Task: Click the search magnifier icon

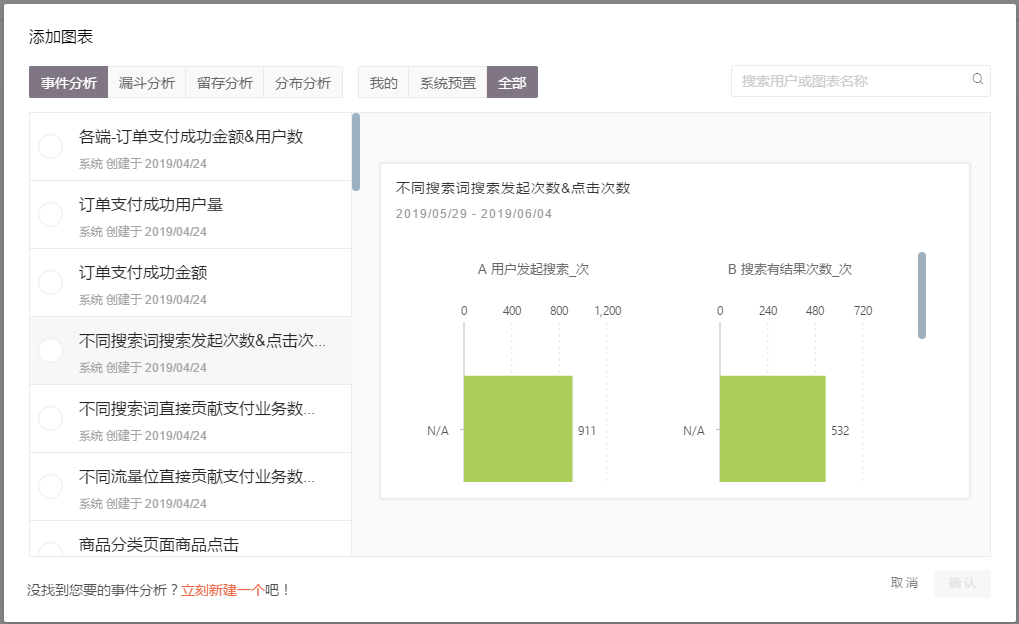Action: (977, 80)
